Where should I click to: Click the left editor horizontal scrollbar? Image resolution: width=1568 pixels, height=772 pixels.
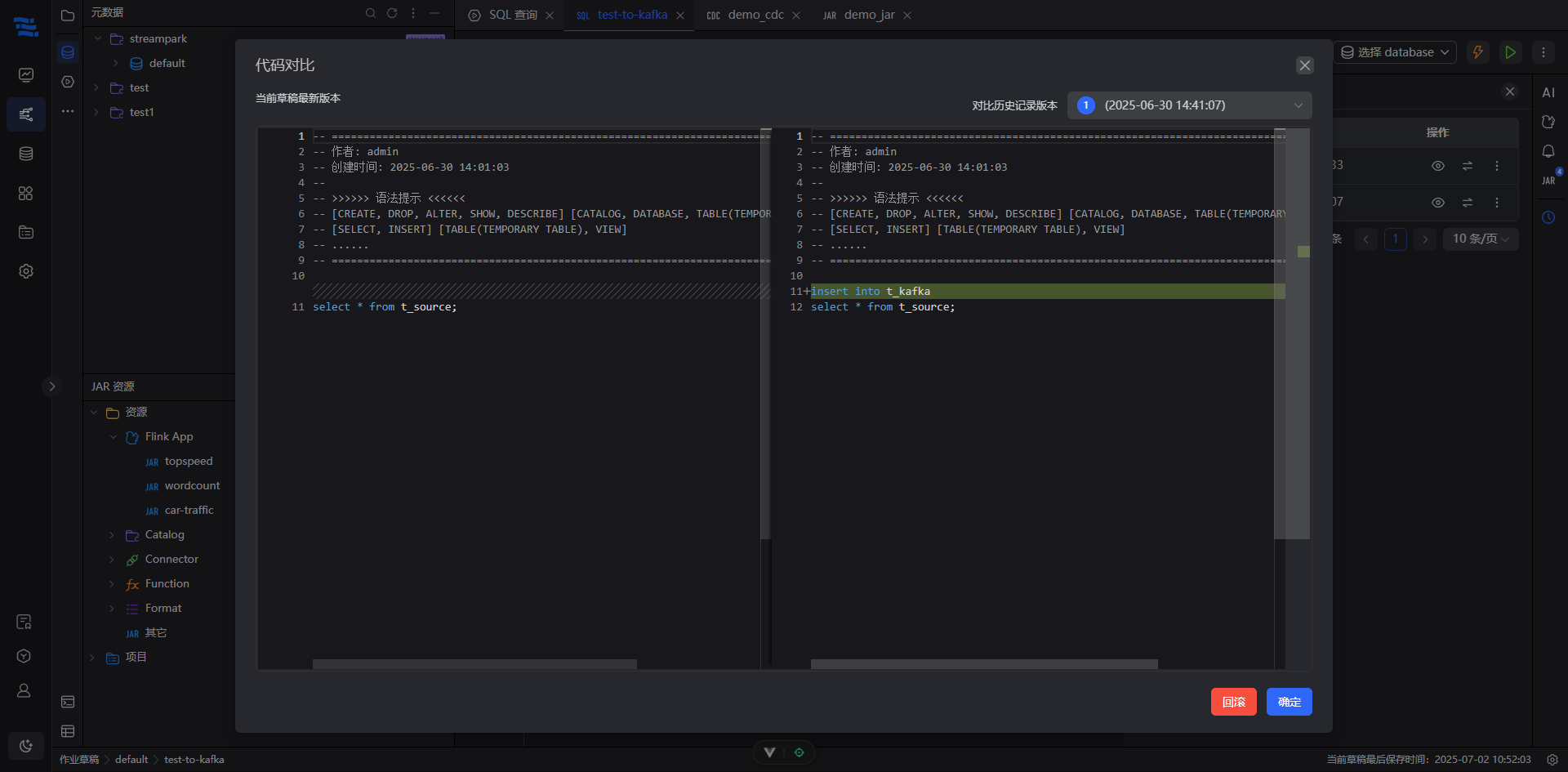[x=474, y=664]
